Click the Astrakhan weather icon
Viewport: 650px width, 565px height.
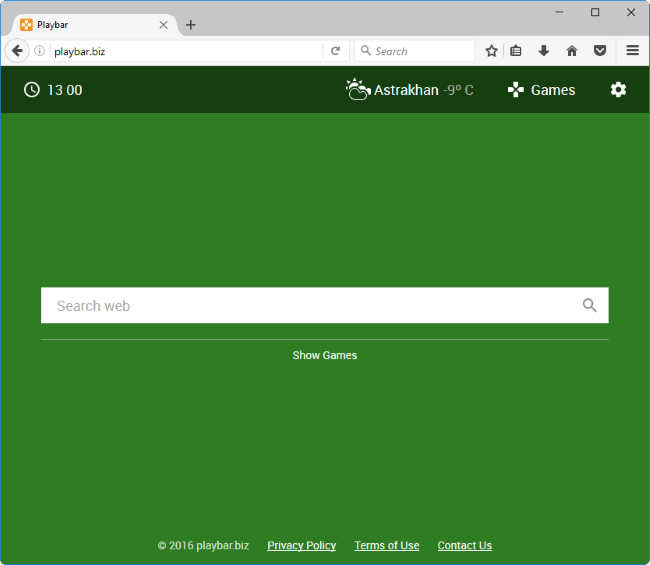pyautogui.click(x=357, y=90)
